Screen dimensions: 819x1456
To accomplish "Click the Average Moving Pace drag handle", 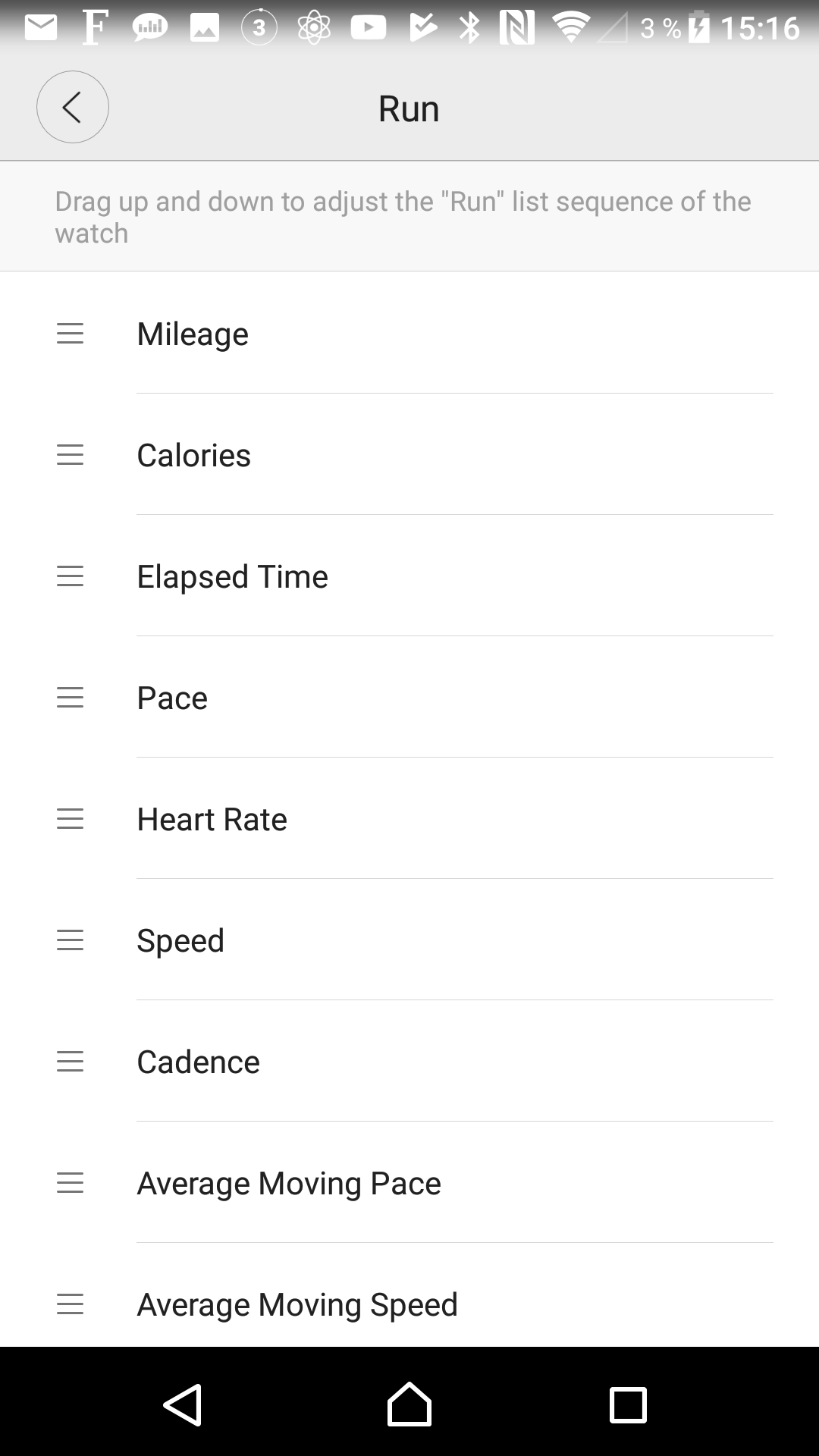I will pyautogui.click(x=71, y=1183).
